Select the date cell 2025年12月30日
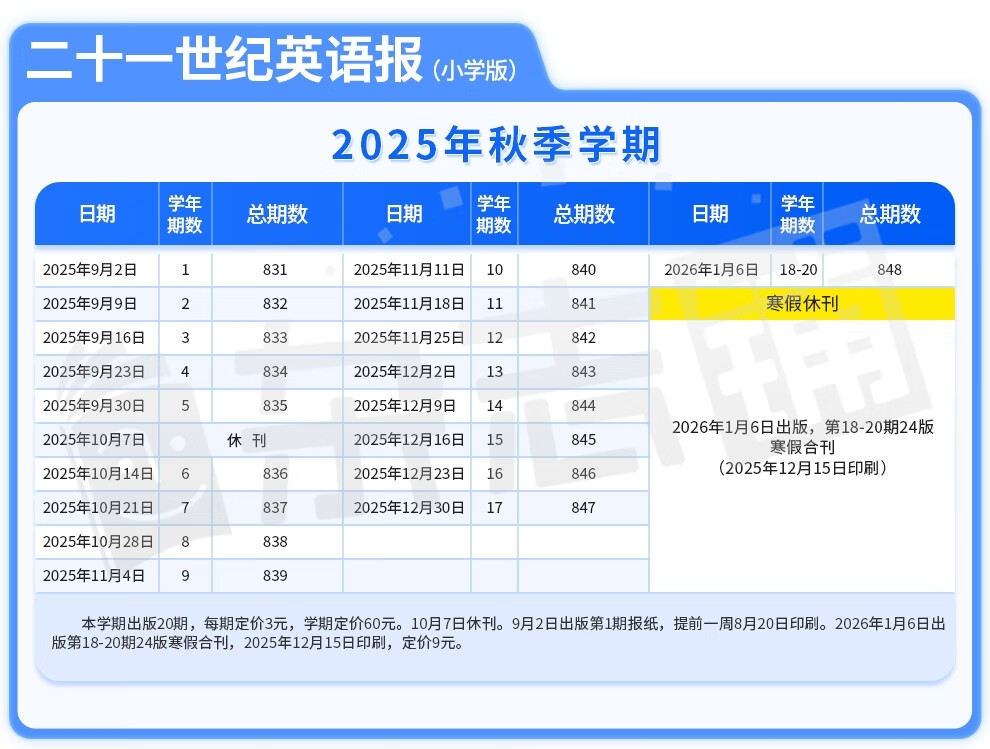990x749 pixels. (409, 508)
